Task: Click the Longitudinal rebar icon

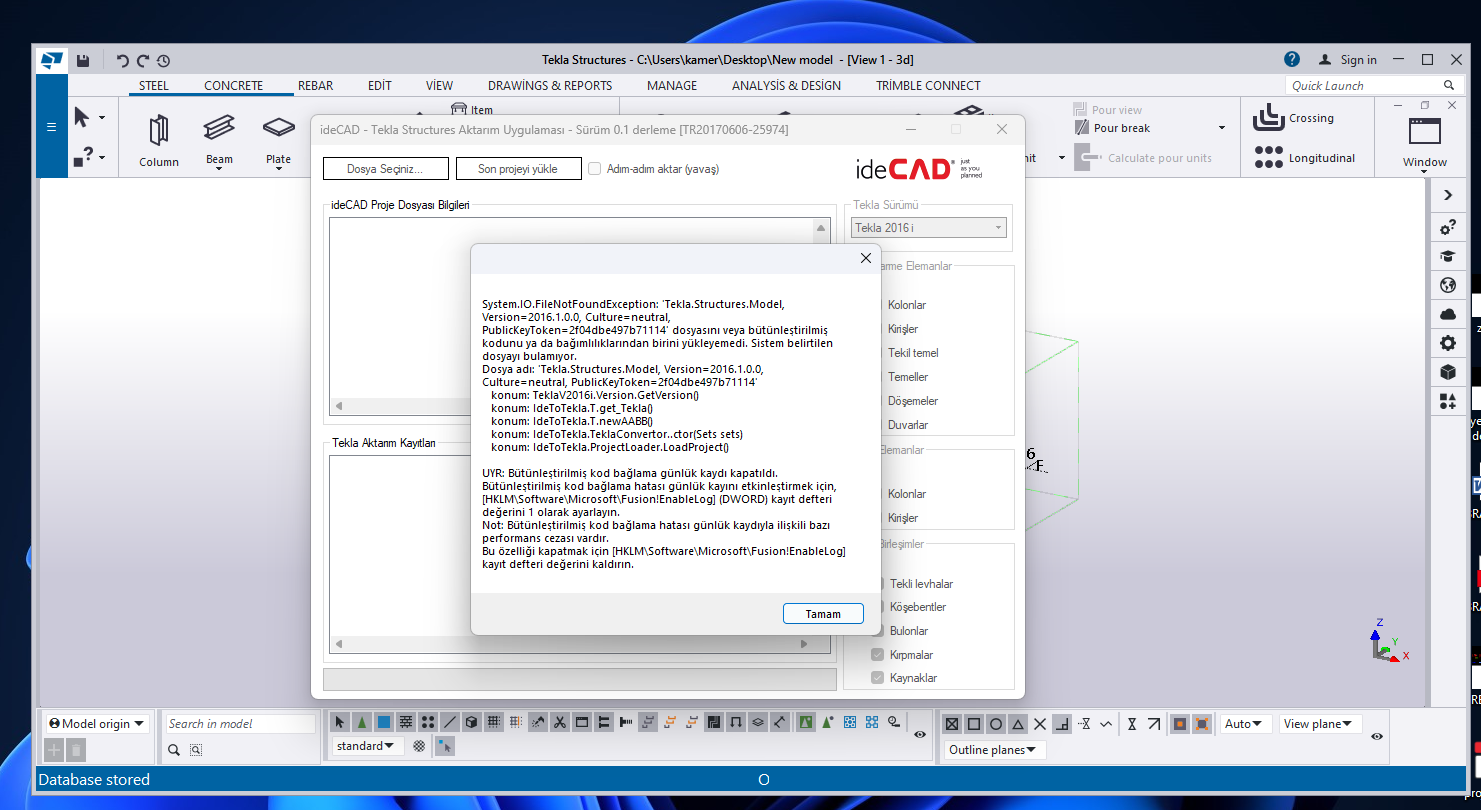Action: point(1268,157)
